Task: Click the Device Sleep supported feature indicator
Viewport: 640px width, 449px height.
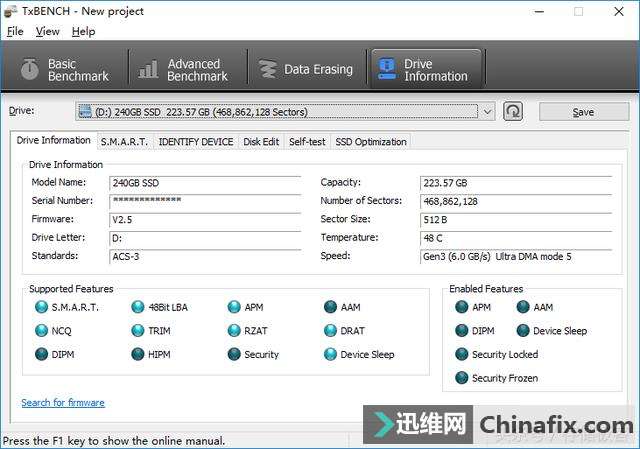Action: pyautogui.click(x=330, y=354)
